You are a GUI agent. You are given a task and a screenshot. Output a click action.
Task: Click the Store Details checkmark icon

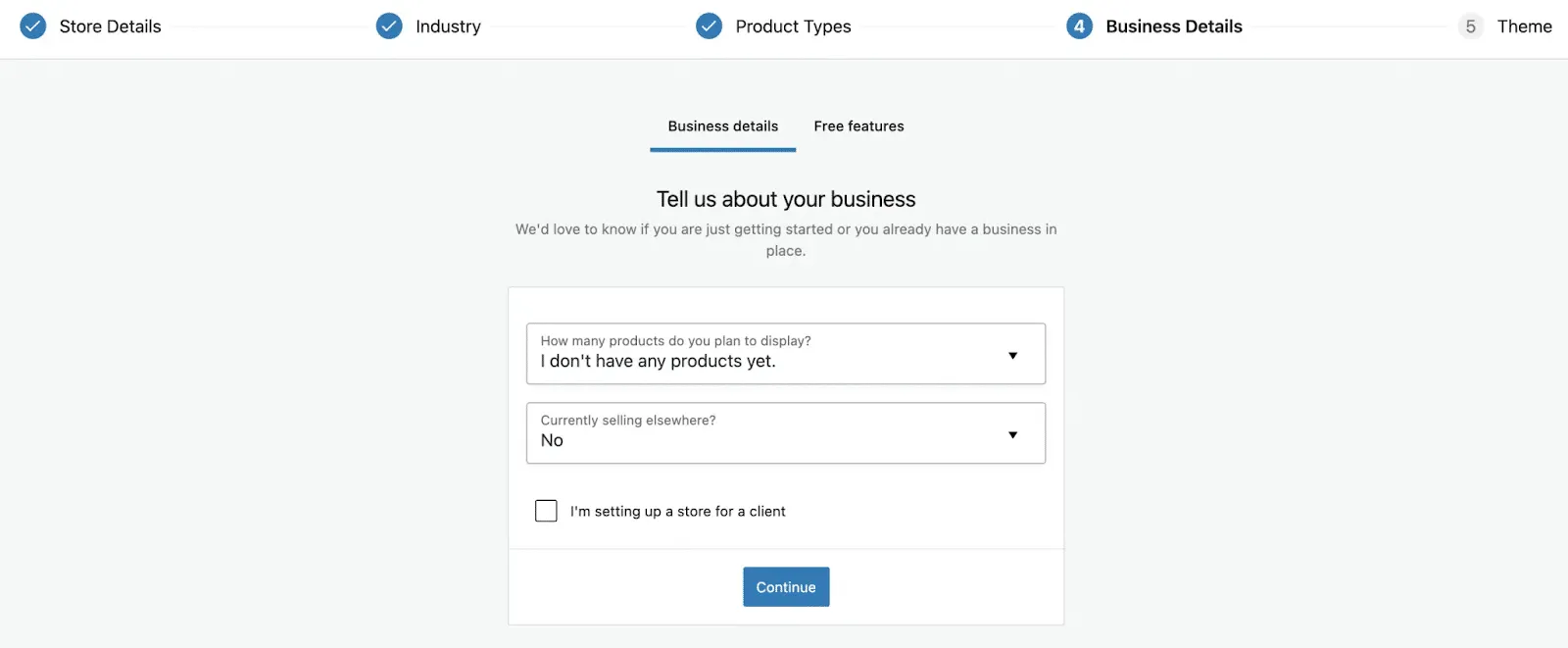click(x=33, y=26)
